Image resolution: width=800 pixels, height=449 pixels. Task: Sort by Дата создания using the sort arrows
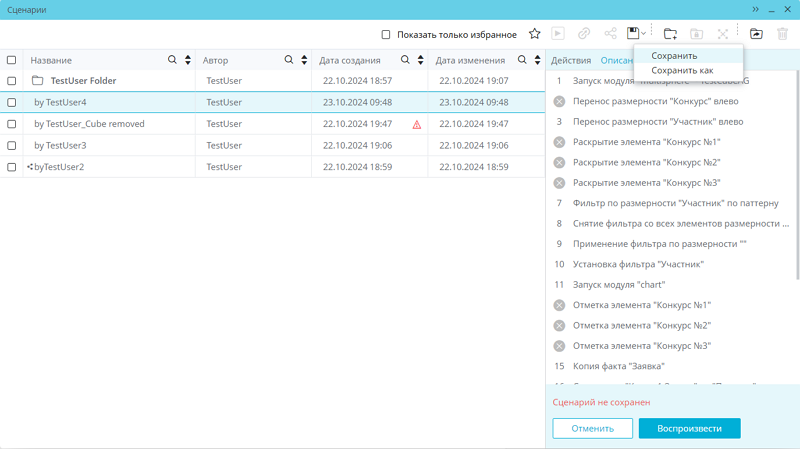click(421, 60)
